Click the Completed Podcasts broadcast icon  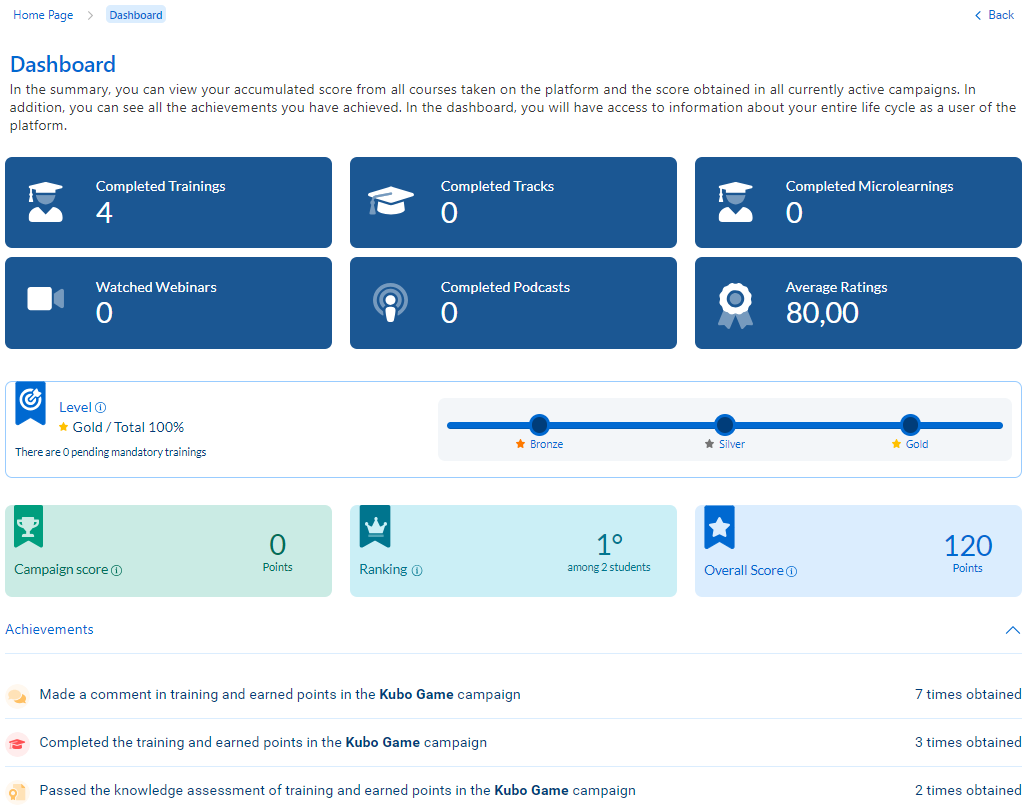389,303
